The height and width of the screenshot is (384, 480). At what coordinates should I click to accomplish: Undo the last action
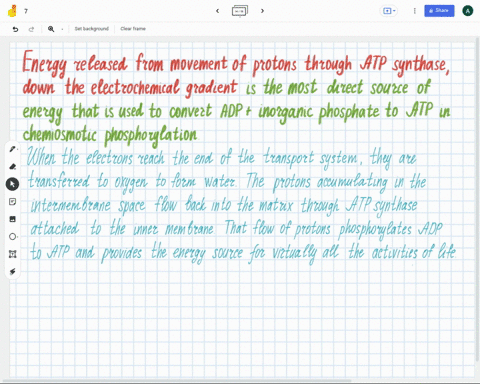click(15, 29)
